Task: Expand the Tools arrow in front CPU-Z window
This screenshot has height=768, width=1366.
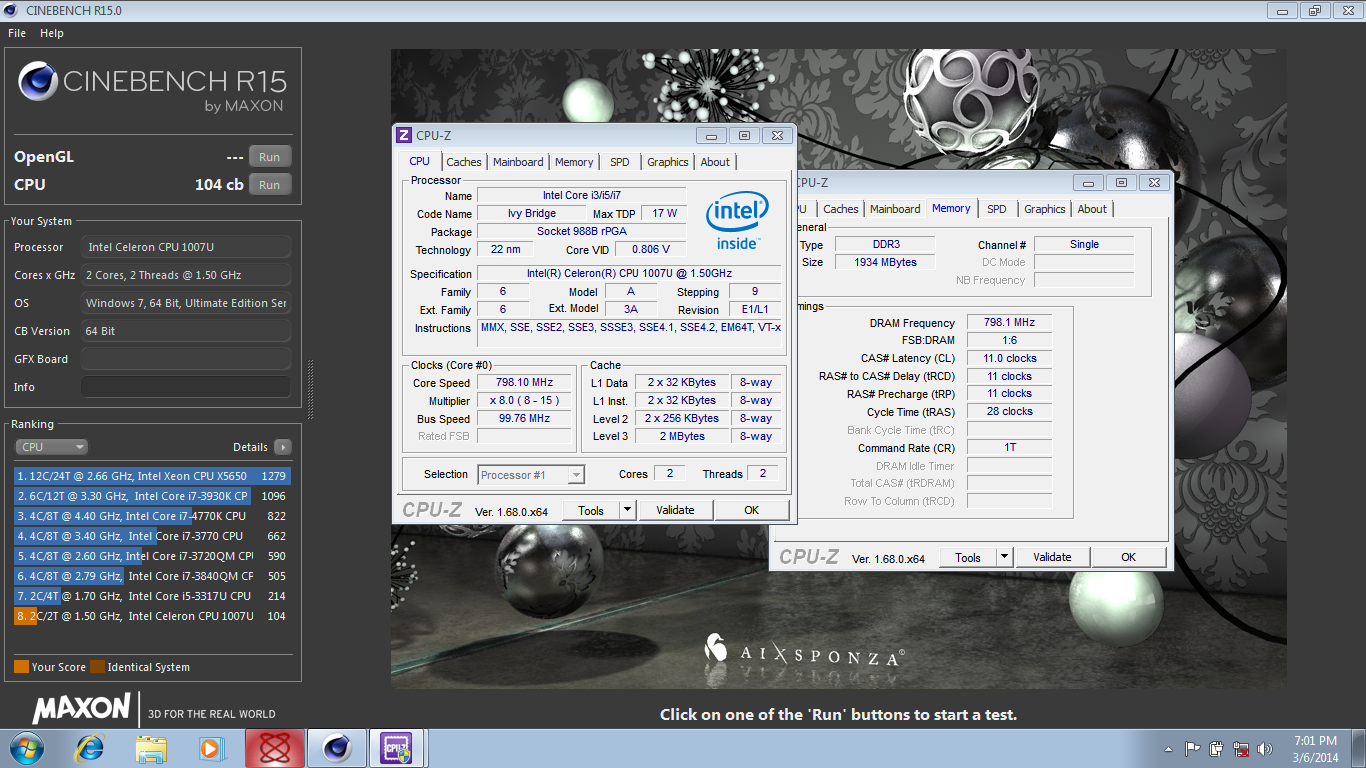Action: pos(627,510)
